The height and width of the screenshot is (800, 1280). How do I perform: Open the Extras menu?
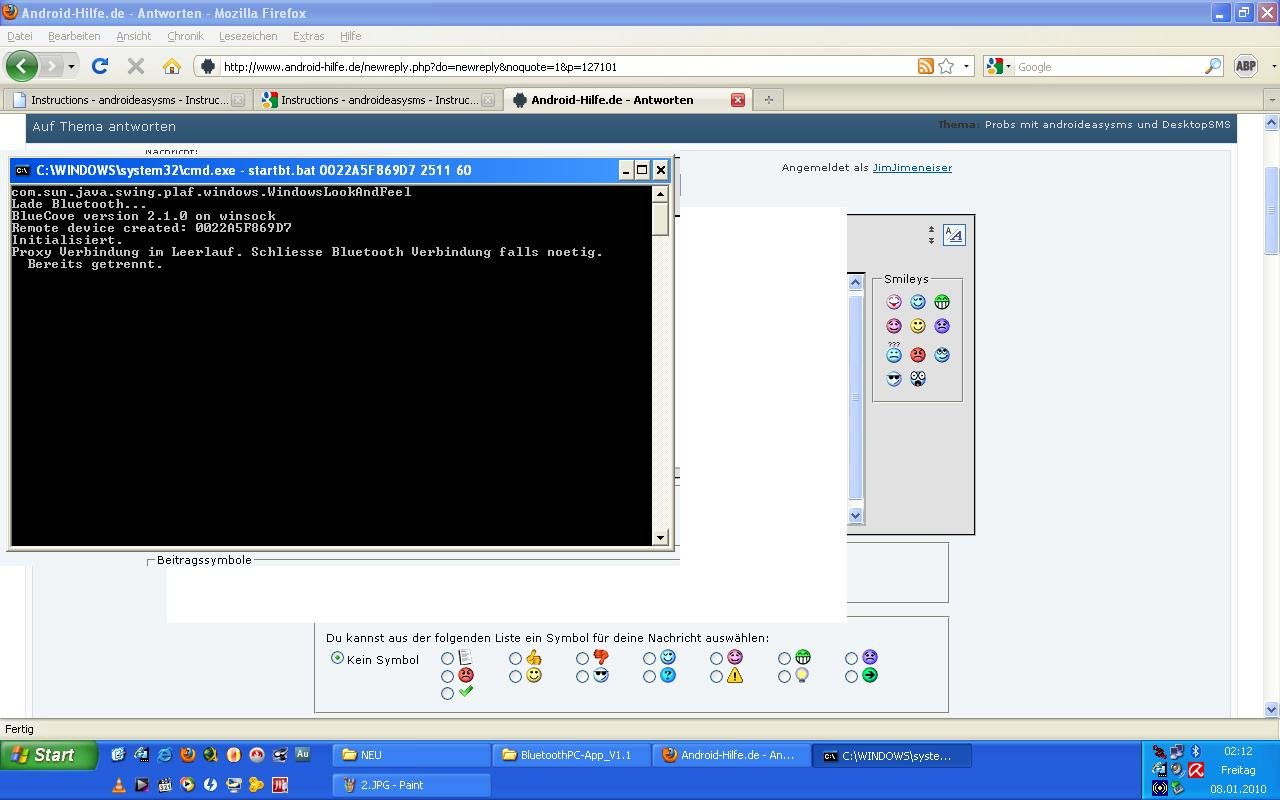pos(308,36)
